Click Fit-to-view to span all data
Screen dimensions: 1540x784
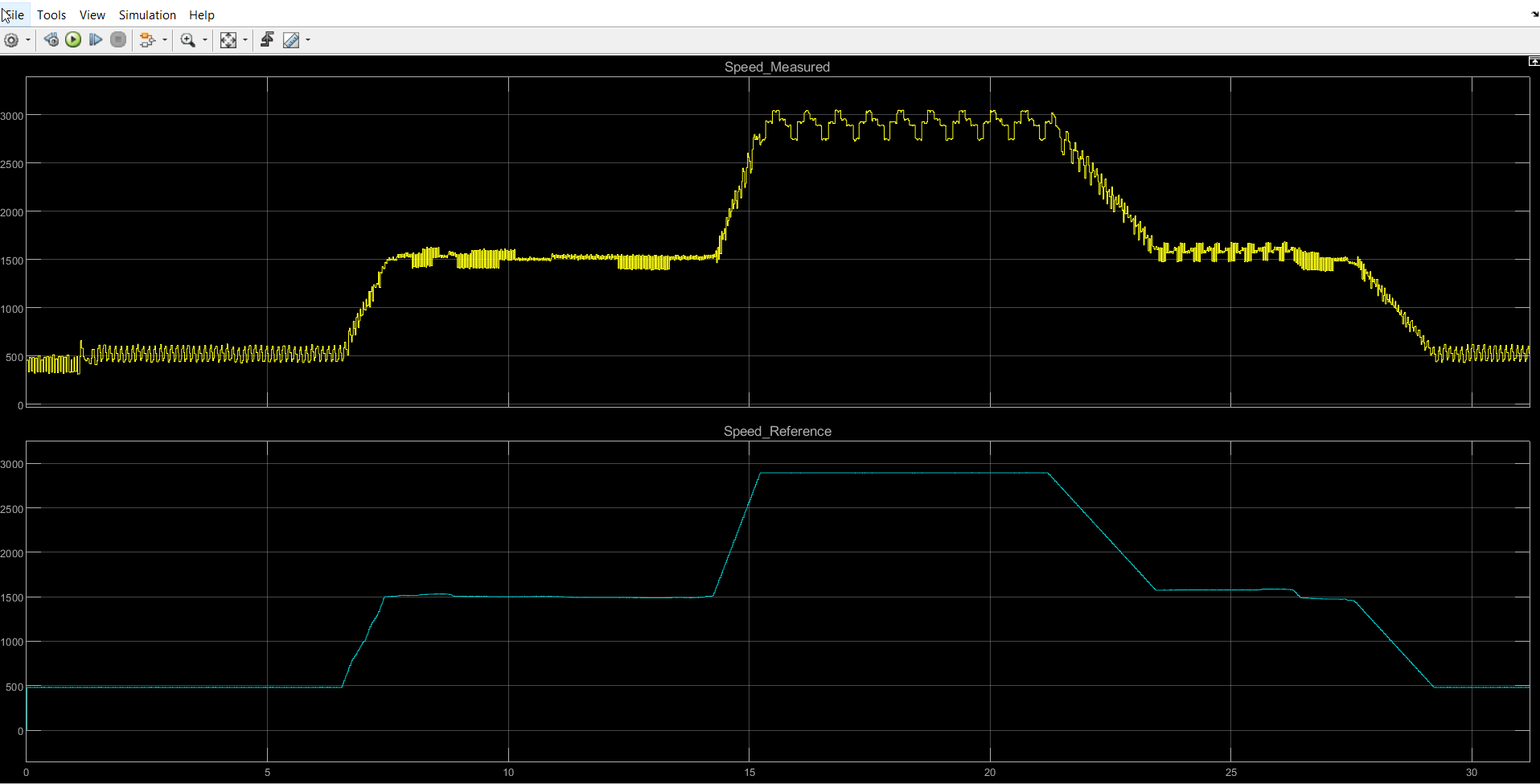pyautogui.click(x=229, y=39)
